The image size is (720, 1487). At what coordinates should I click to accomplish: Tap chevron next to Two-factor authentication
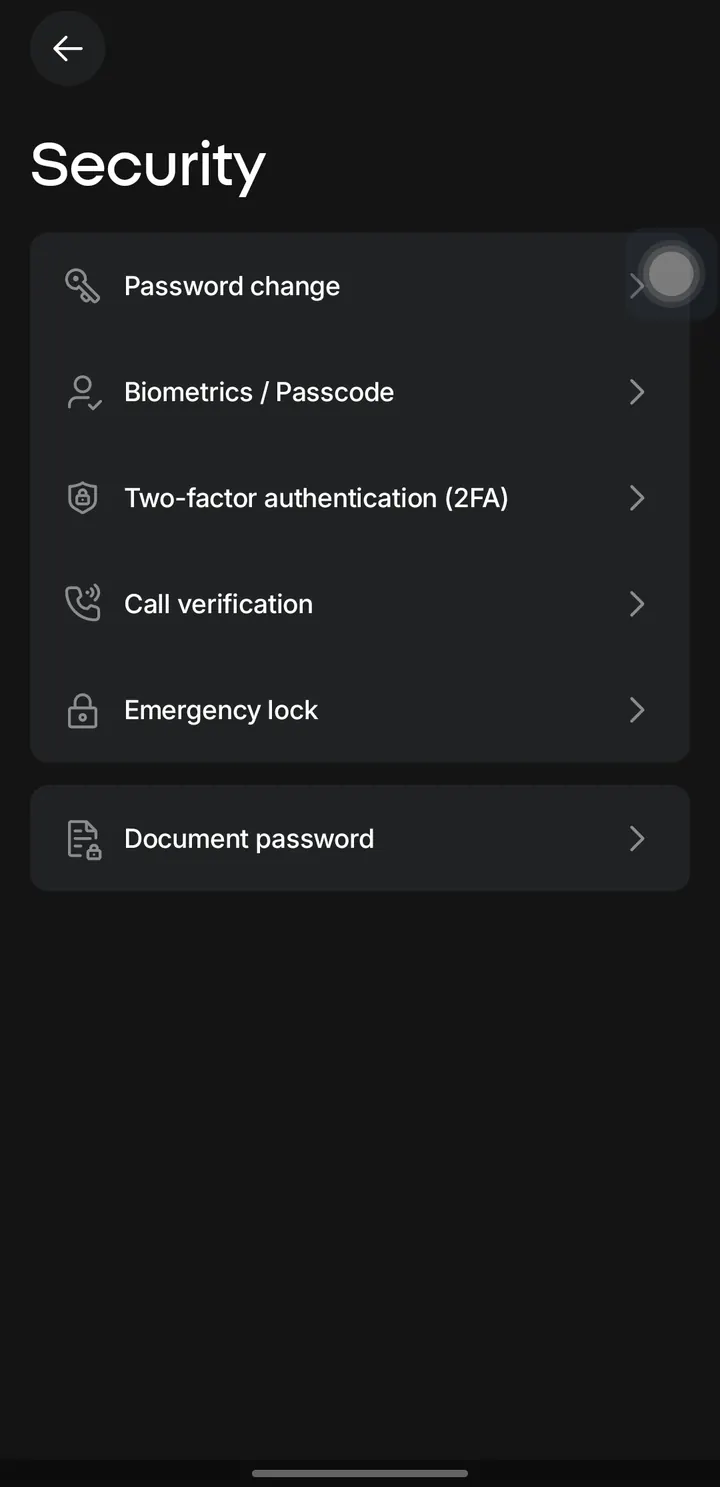tap(636, 498)
